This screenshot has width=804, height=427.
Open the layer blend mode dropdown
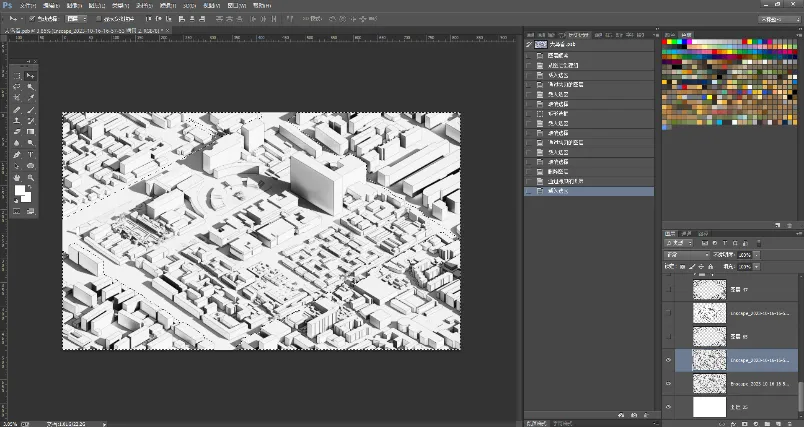(x=687, y=255)
